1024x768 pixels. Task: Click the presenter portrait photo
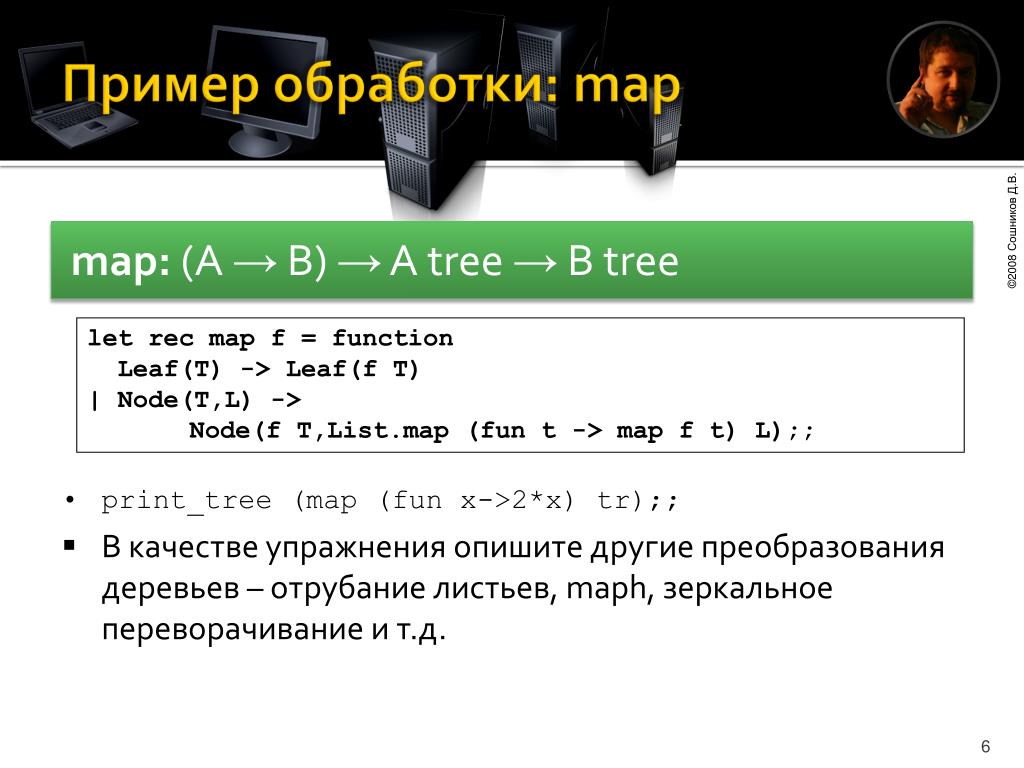[943, 80]
